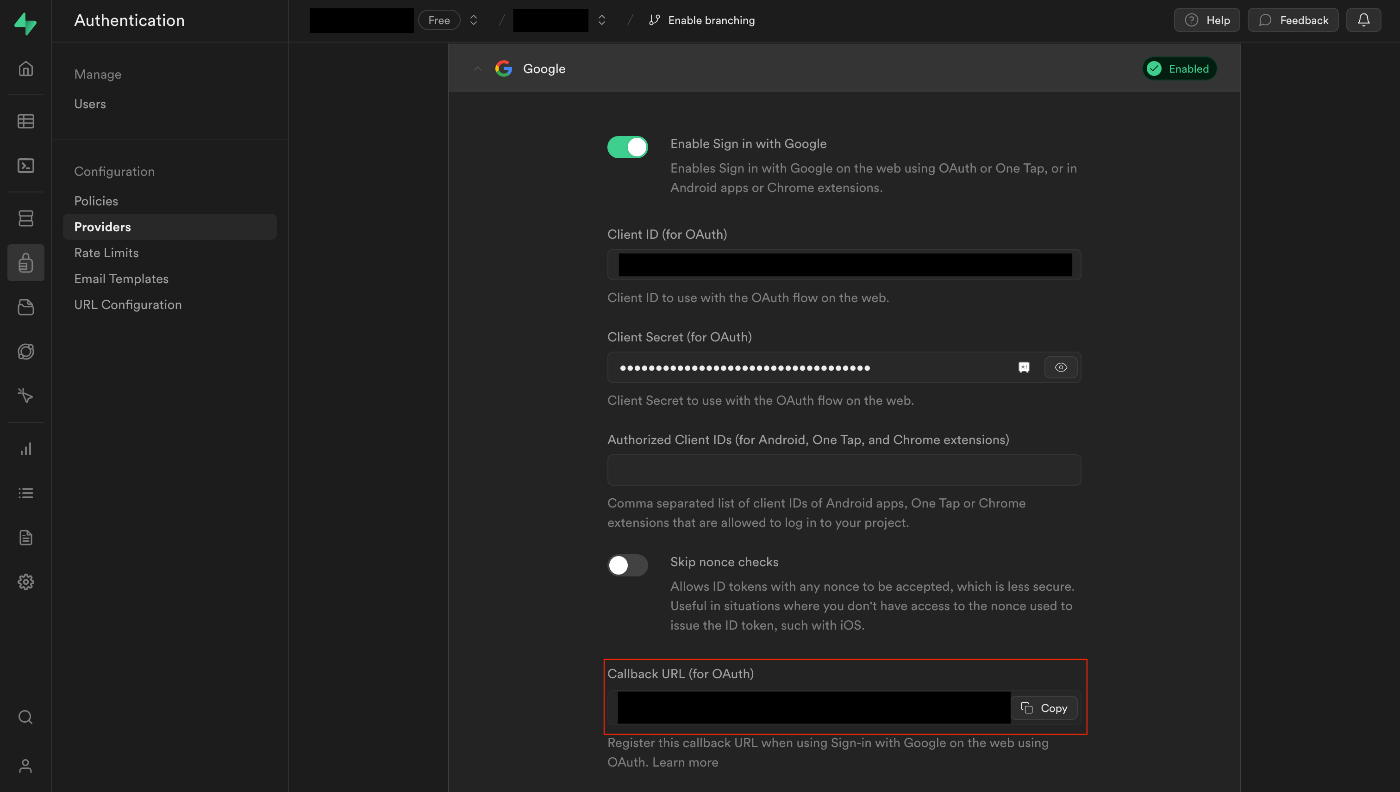Open Project Settings gear icon
This screenshot has width=1400, height=792.
[x=26, y=582]
